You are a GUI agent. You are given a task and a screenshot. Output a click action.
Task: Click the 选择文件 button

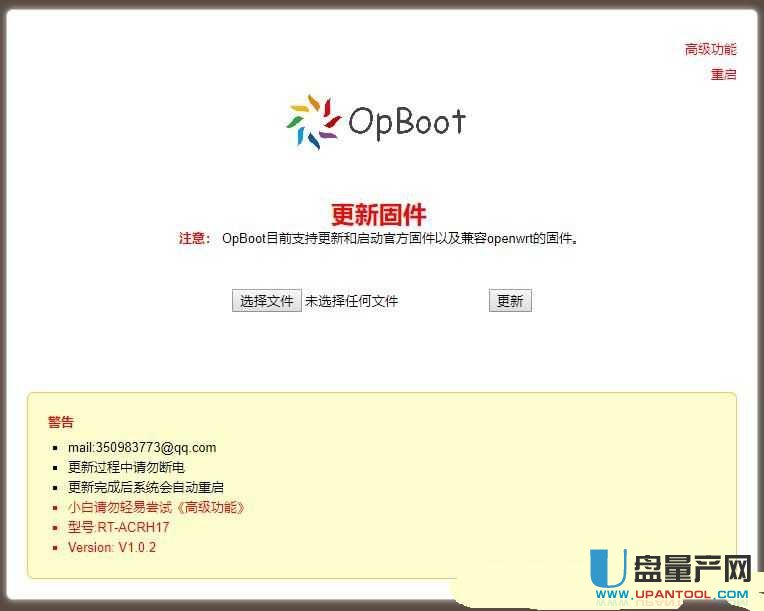[266, 301]
